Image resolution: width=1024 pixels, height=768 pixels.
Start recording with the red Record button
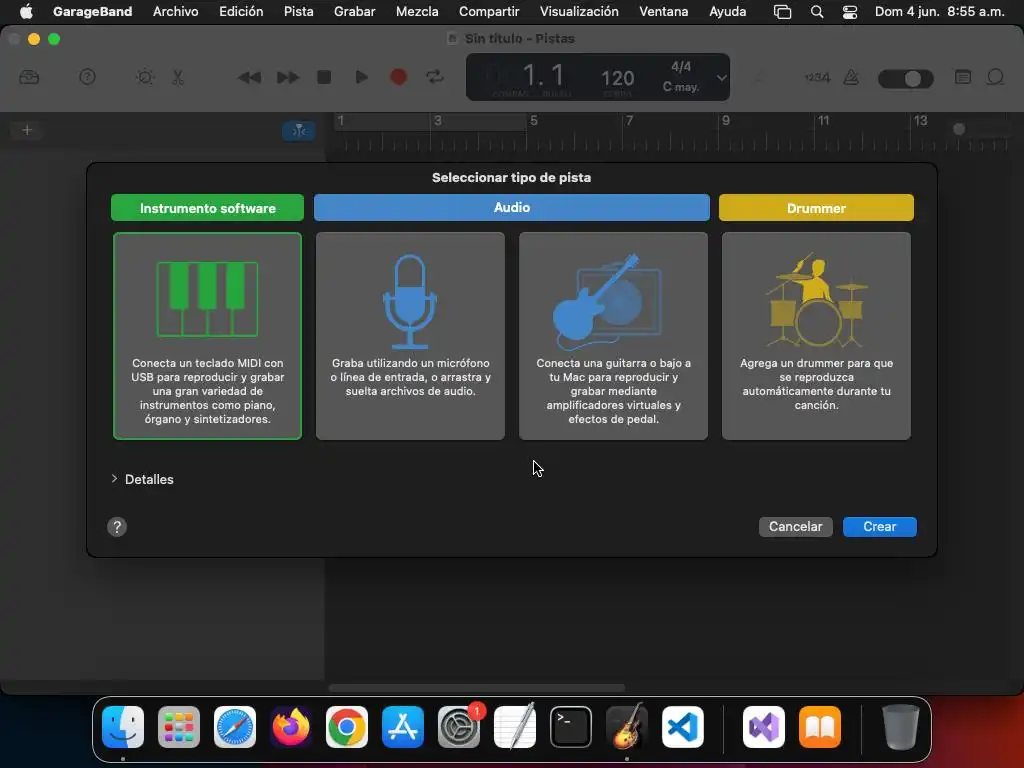(398, 77)
